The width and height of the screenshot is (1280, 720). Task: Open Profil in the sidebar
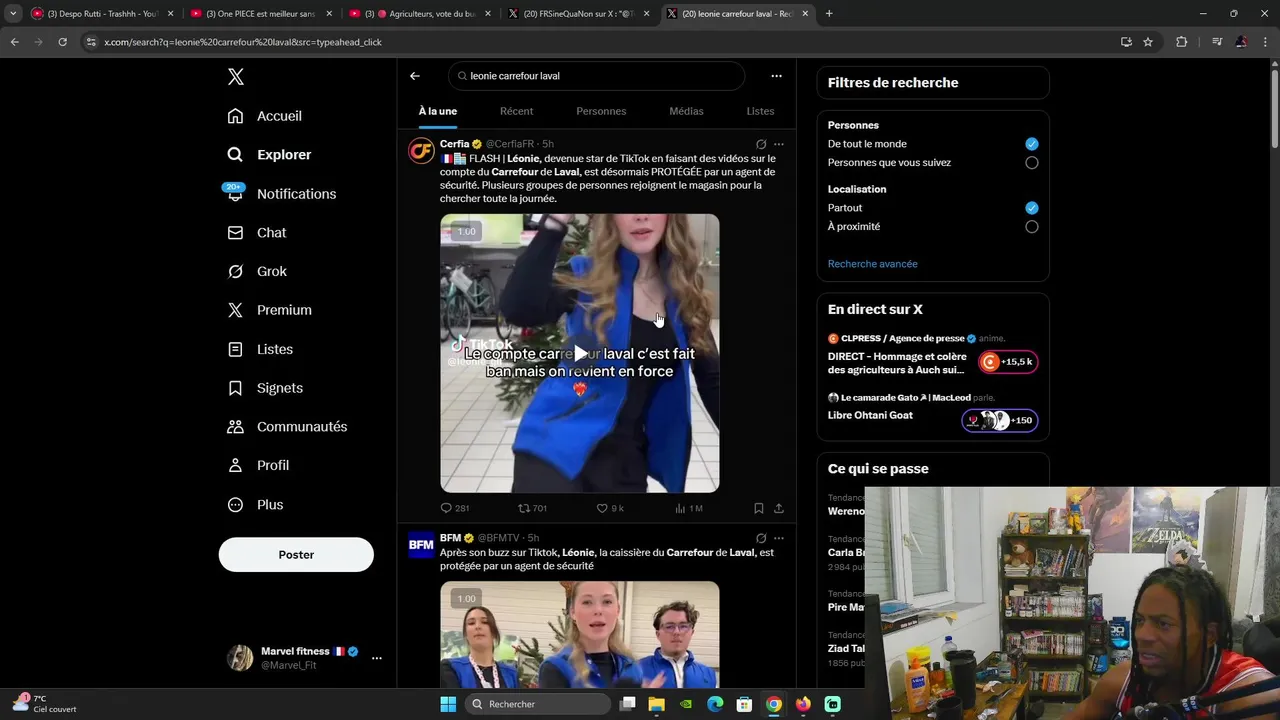(259, 466)
